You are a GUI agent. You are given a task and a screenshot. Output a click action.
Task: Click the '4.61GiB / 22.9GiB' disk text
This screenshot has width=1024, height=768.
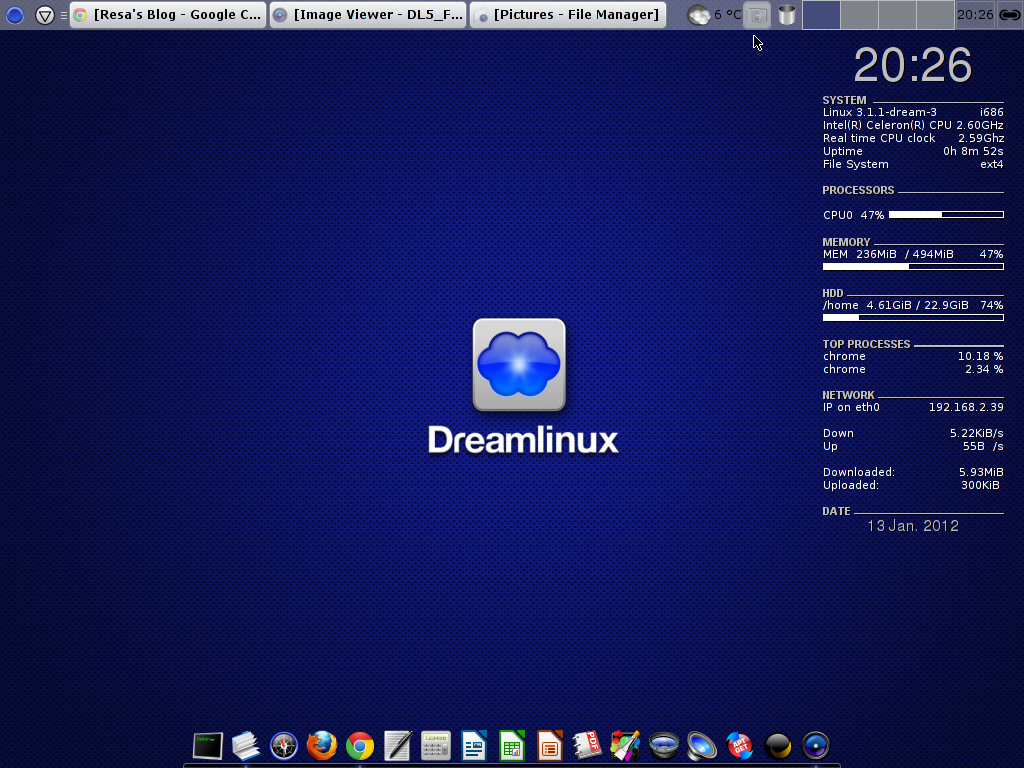[918, 305]
